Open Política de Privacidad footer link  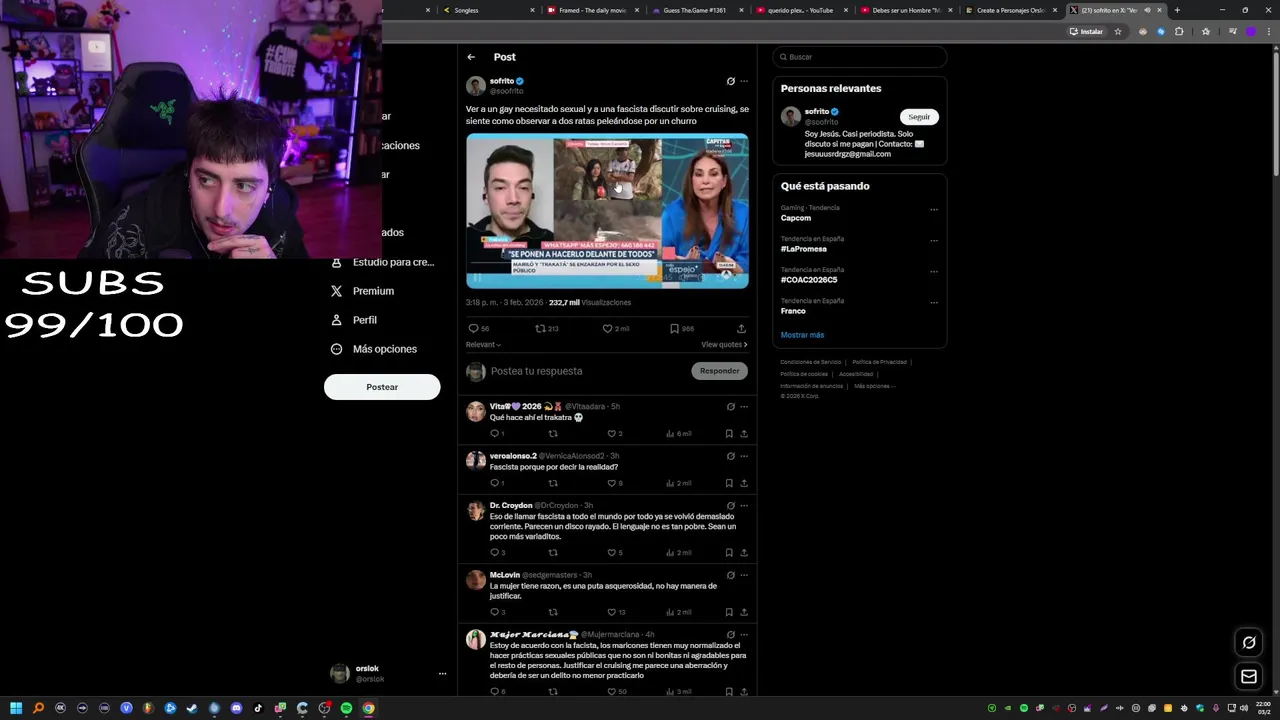(x=879, y=362)
